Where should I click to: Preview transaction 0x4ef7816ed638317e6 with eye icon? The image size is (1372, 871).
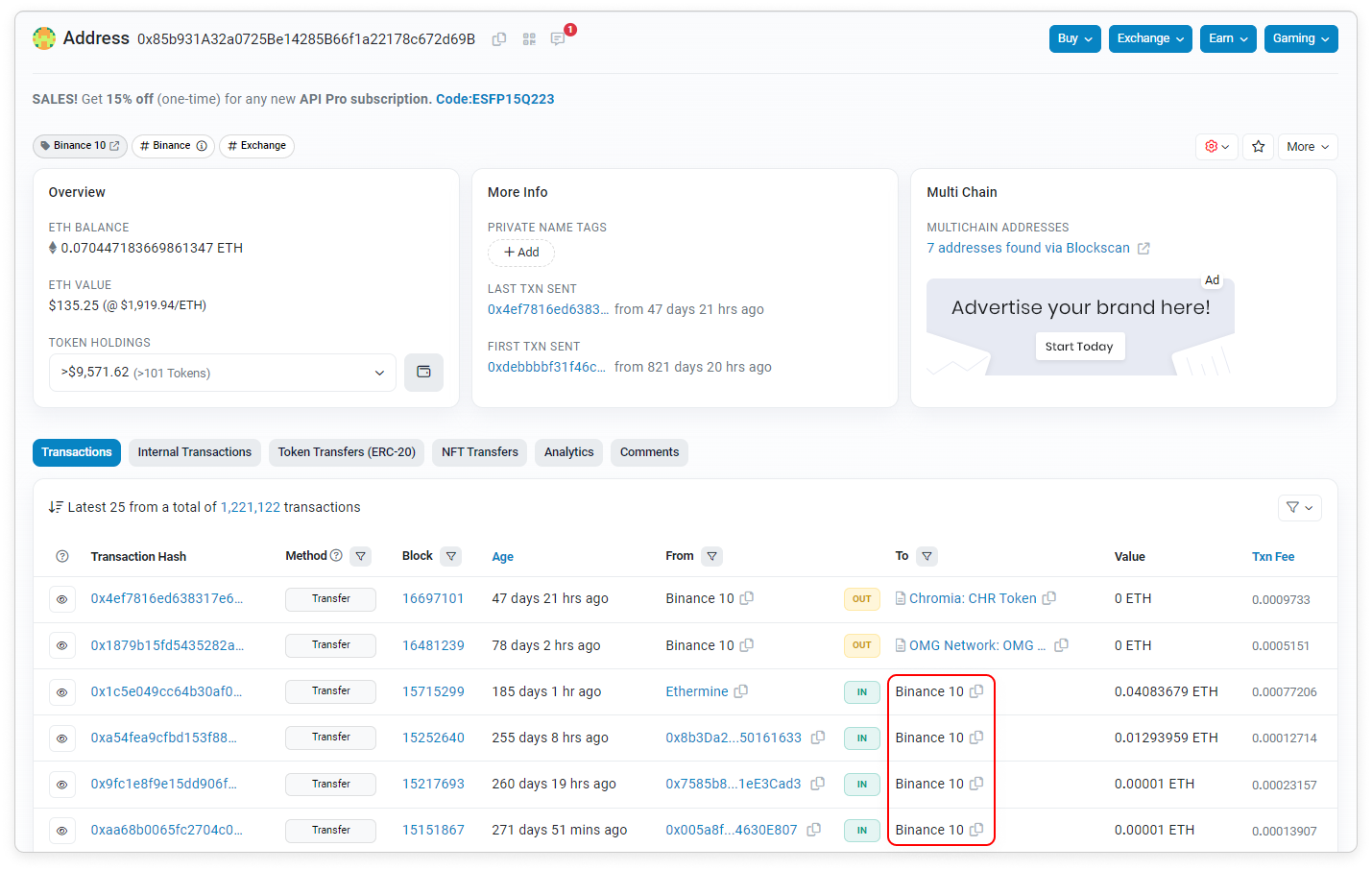[62, 599]
